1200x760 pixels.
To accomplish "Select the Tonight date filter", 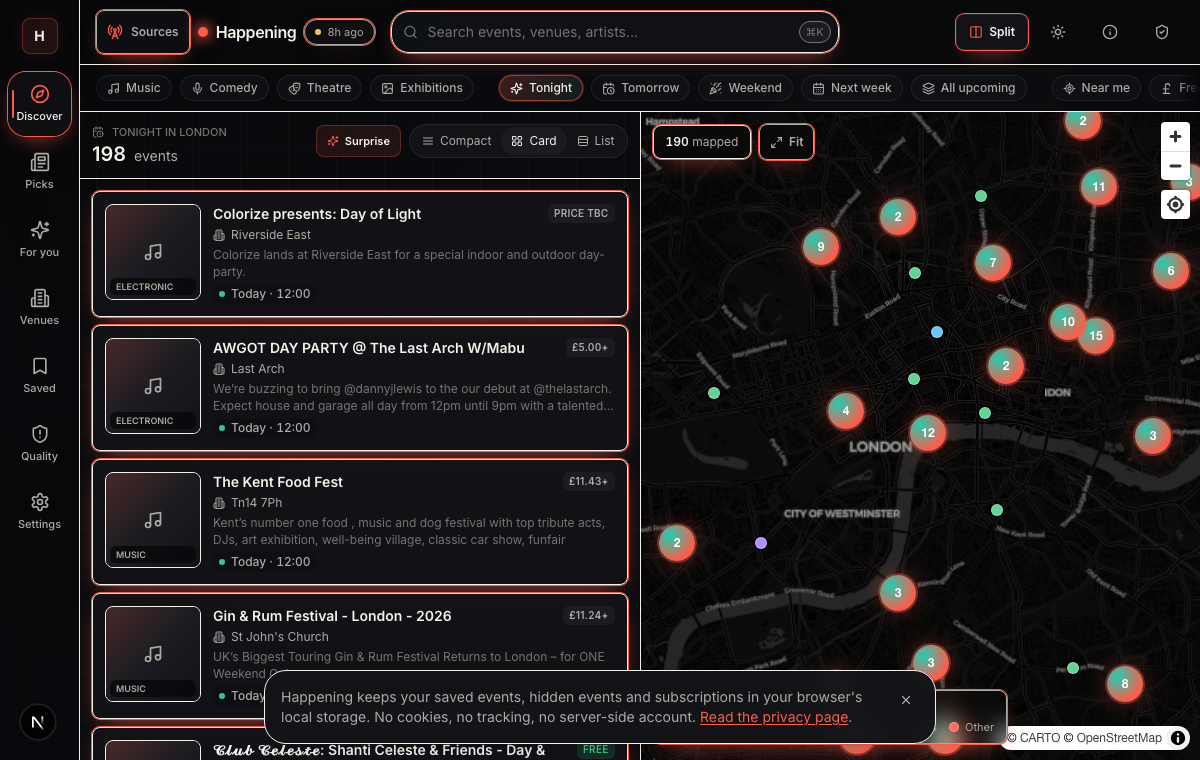I will pyautogui.click(x=541, y=88).
